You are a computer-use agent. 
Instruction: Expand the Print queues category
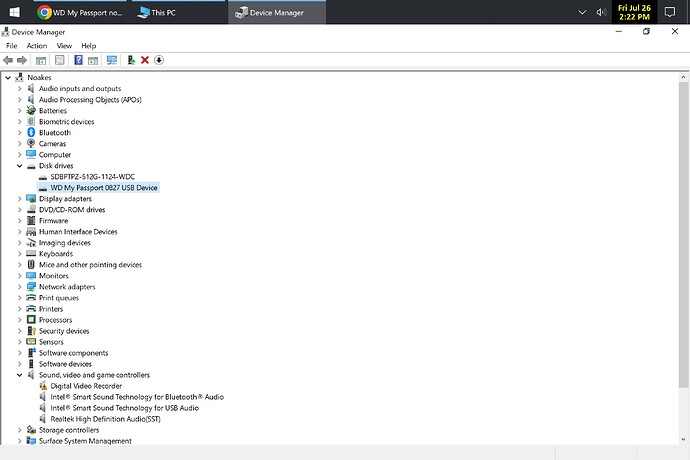(19, 298)
